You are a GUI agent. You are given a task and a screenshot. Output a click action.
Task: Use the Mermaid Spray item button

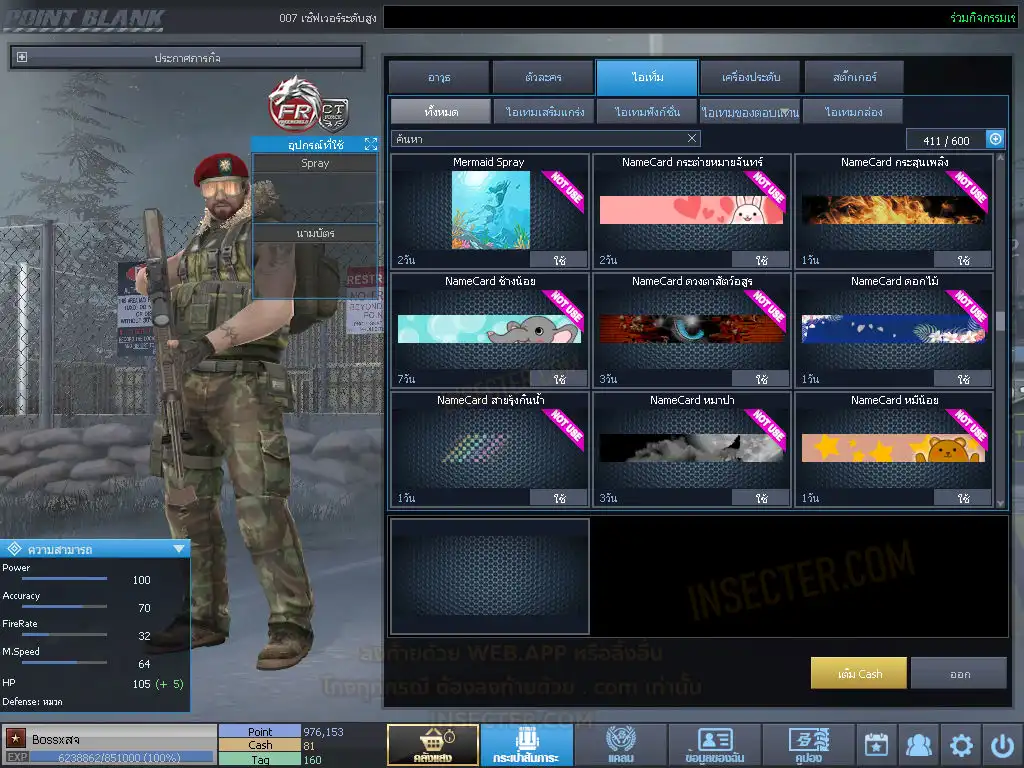click(559, 260)
